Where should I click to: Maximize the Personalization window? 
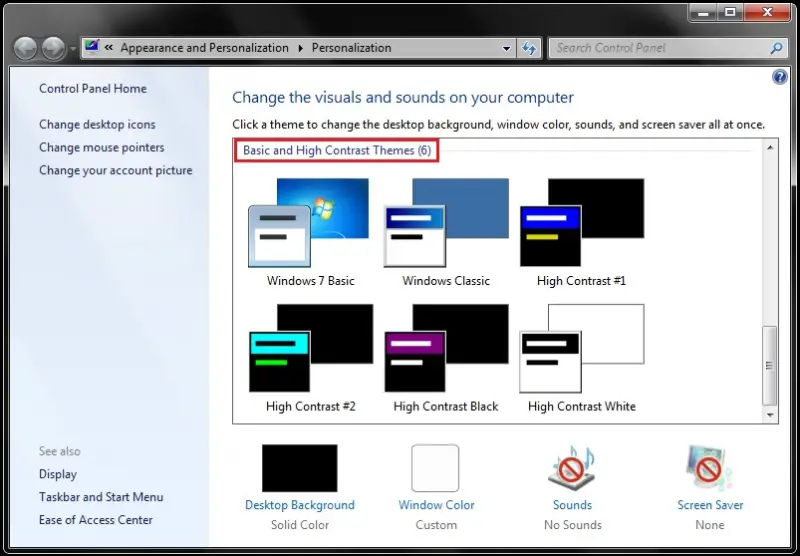point(730,12)
